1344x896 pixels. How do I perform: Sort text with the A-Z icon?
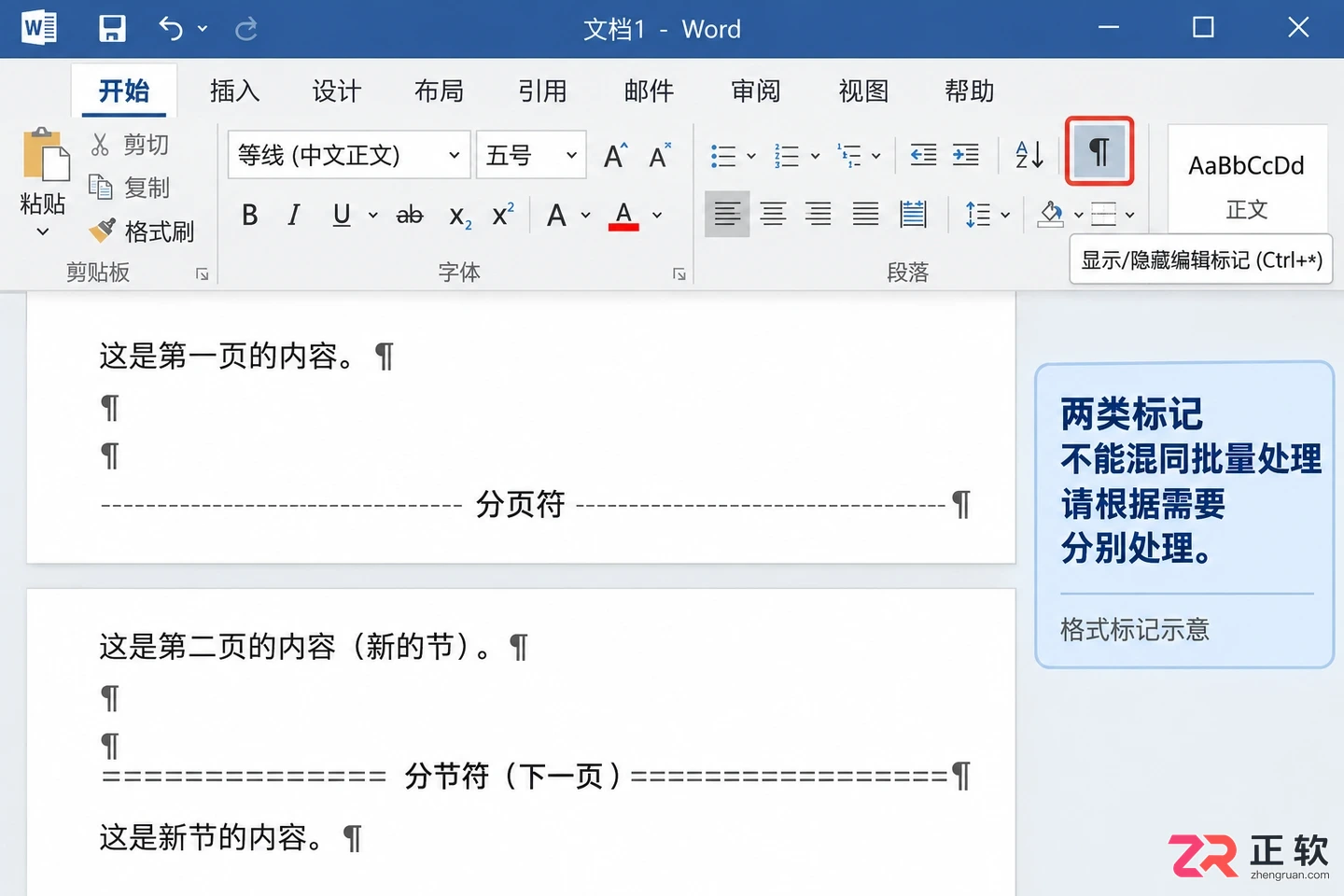(x=1029, y=155)
